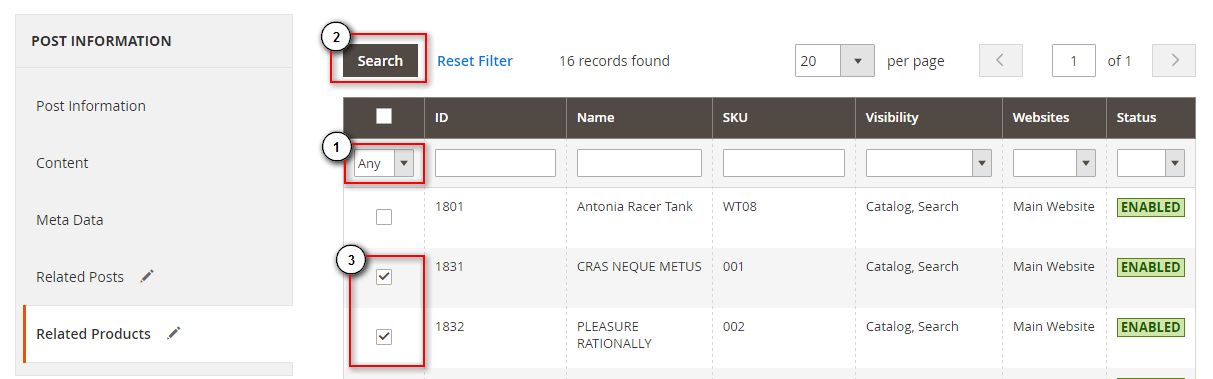
Task: Go to previous page arrow
Action: click(x=1000, y=61)
